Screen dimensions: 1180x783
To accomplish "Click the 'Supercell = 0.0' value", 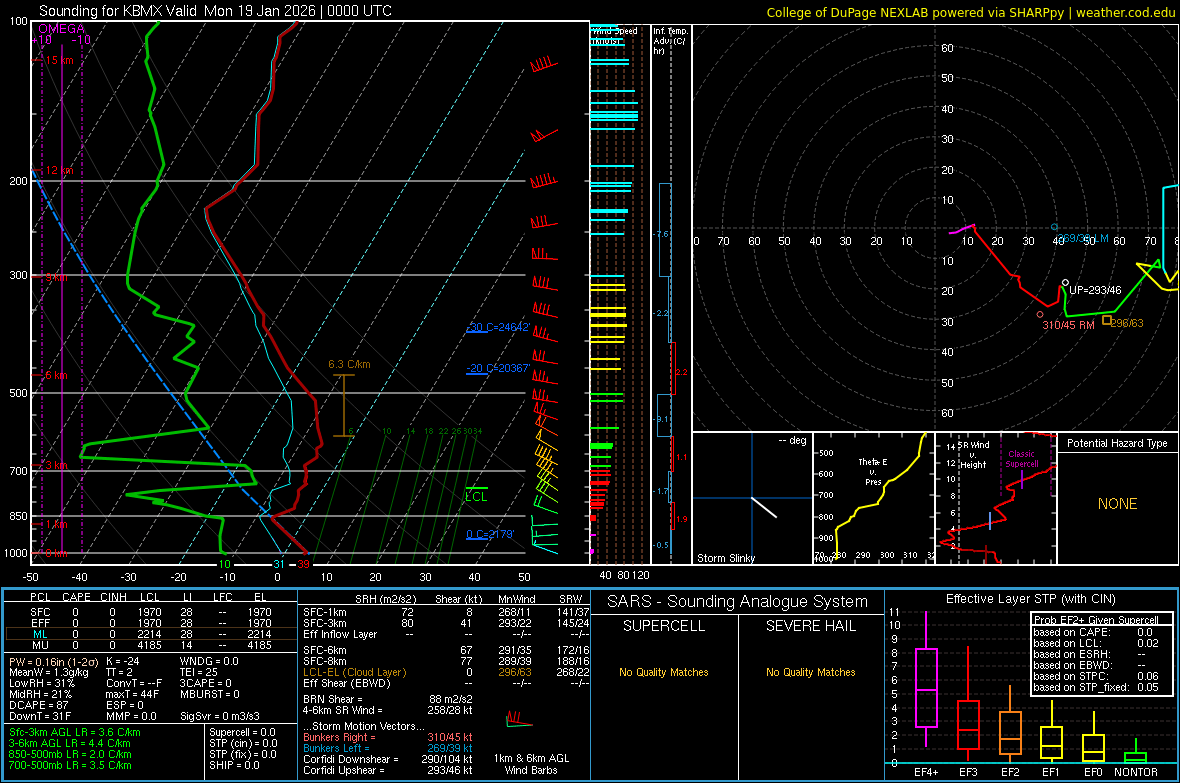I will 242,732.
